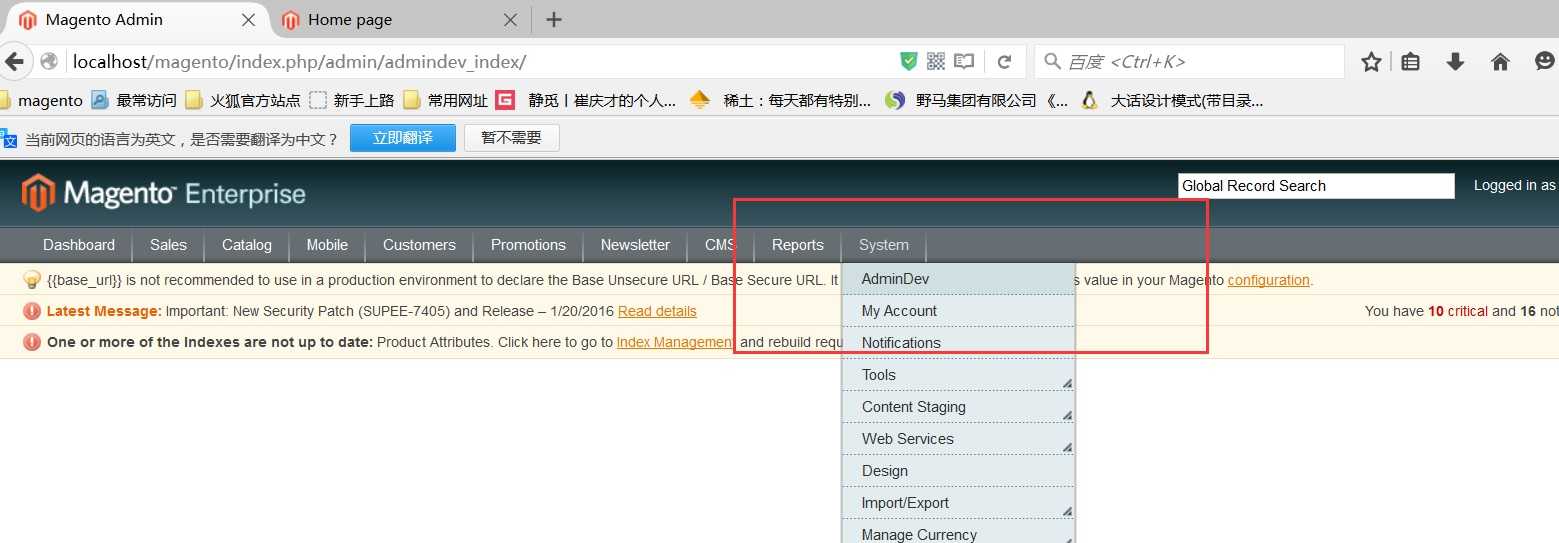
Task: Click the 立即翻译 translate button
Action: 403,138
